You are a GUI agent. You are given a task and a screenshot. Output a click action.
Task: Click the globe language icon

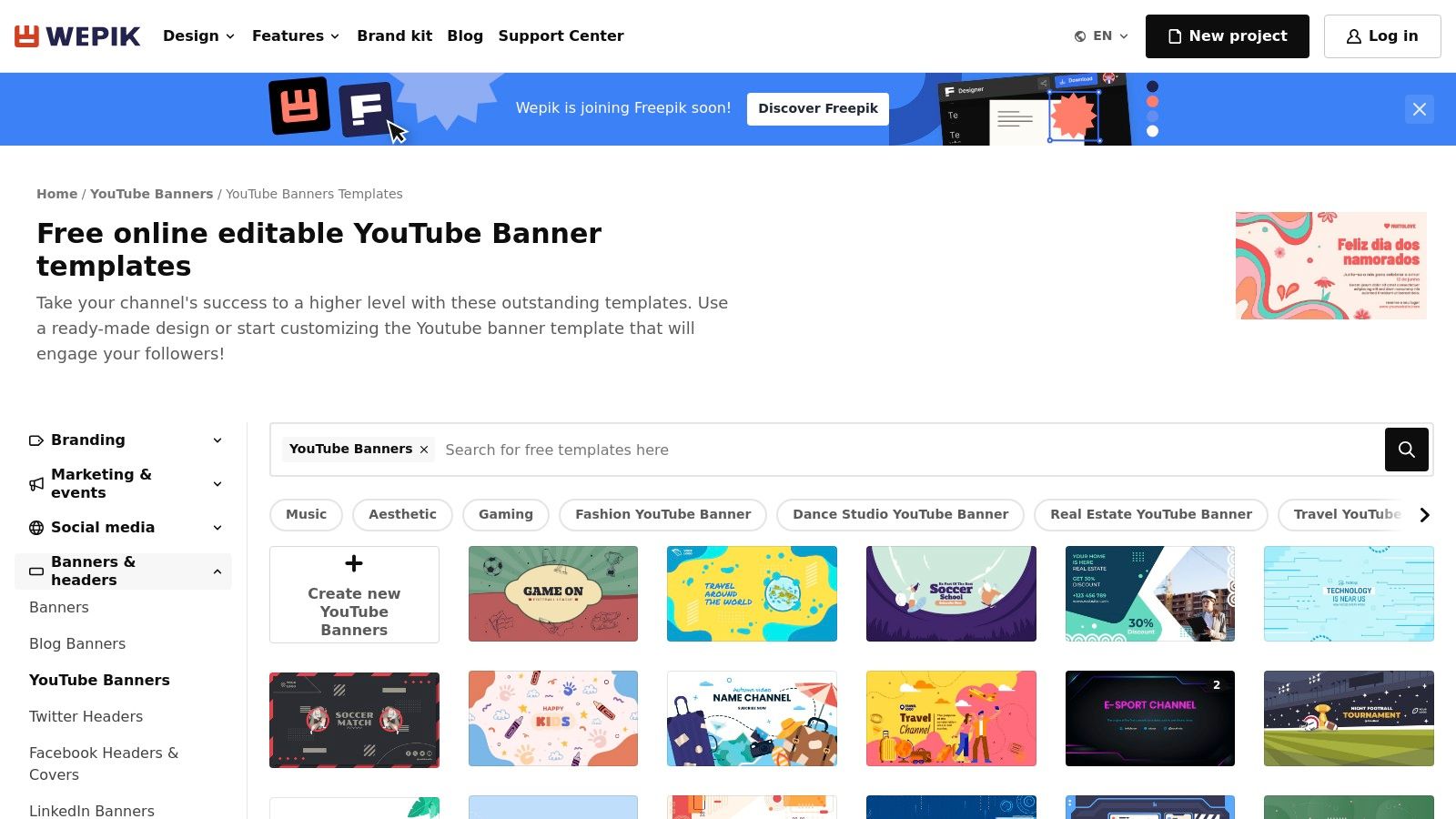(x=1080, y=36)
